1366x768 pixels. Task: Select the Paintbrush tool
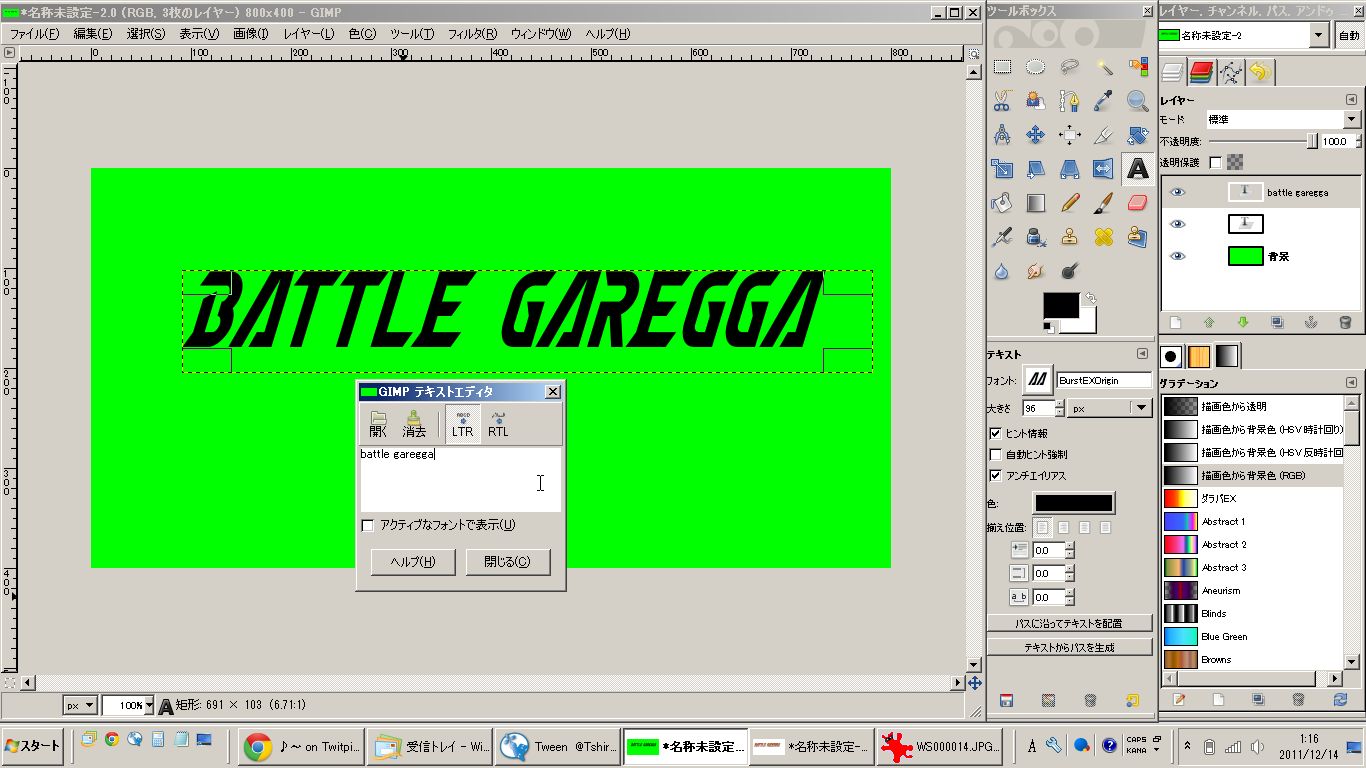point(1104,203)
